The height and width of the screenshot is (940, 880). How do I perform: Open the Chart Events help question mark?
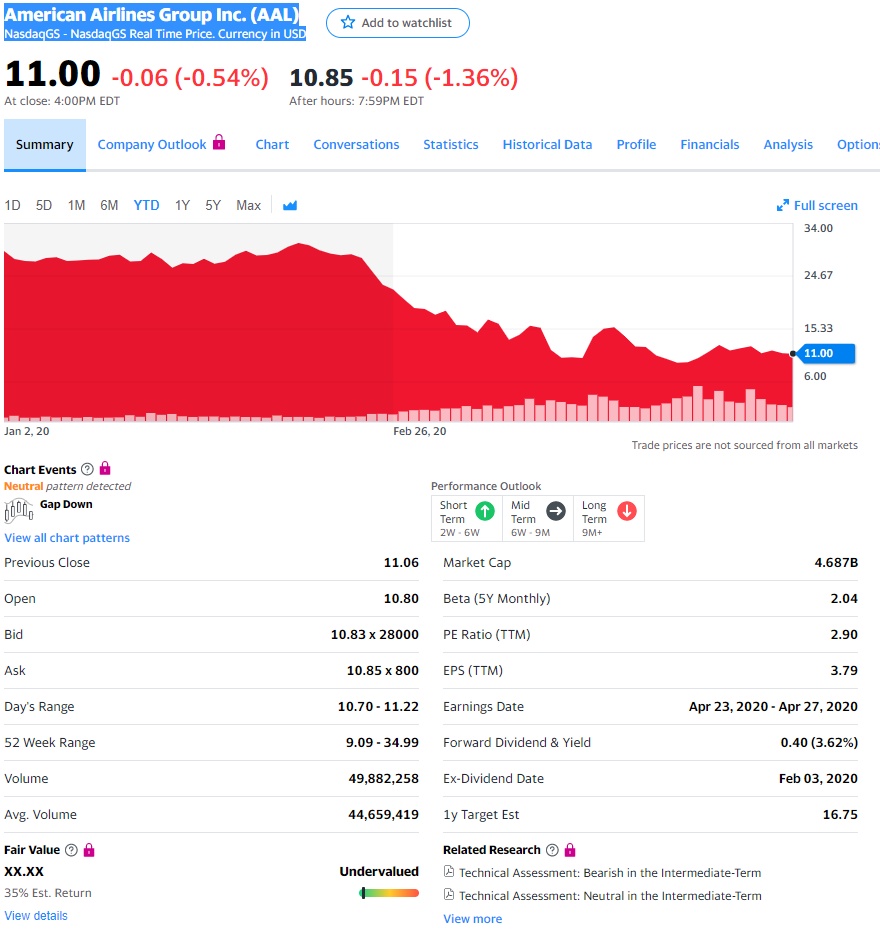[x=87, y=469]
